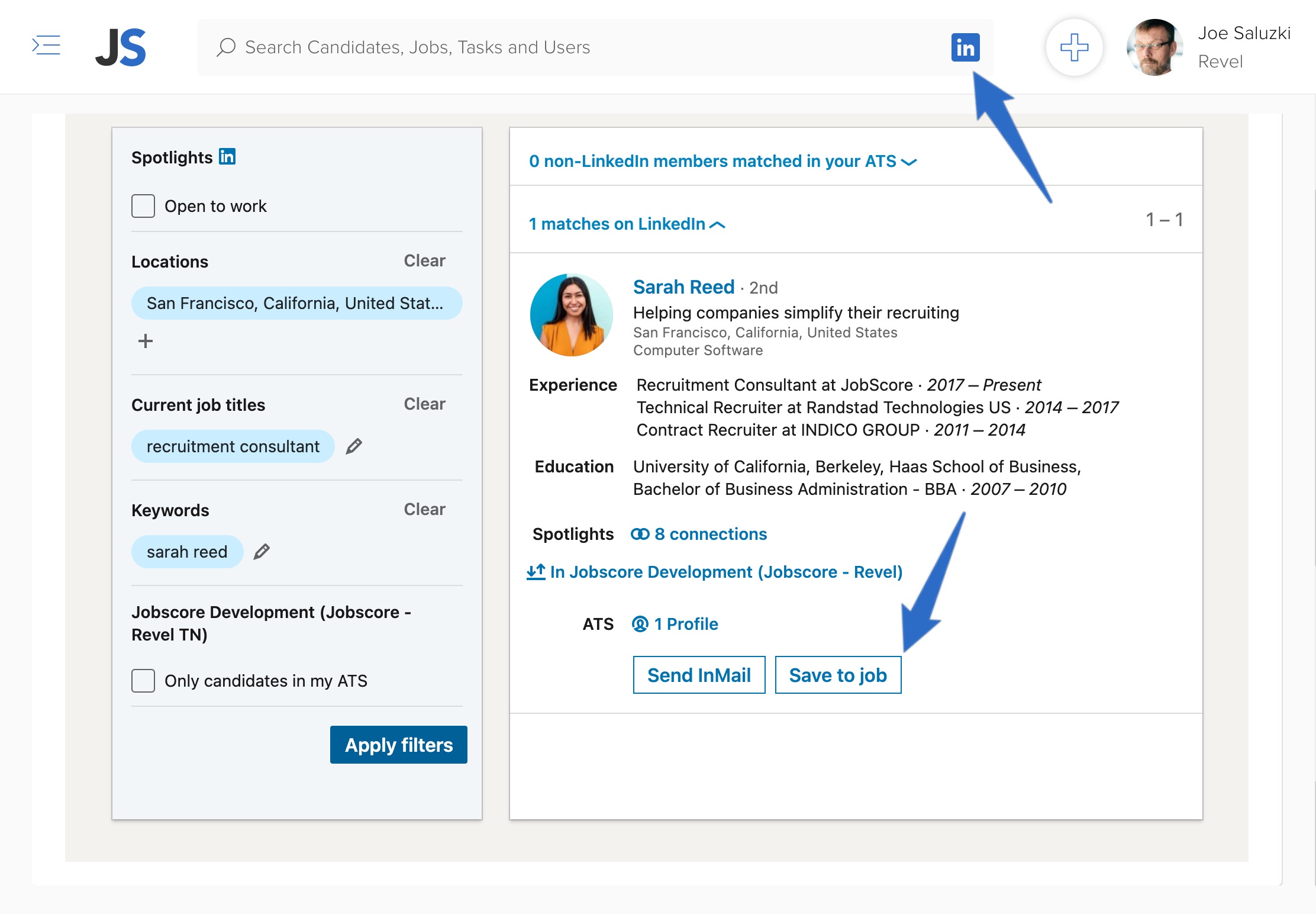
Task: Click Save to job button
Action: point(838,675)
